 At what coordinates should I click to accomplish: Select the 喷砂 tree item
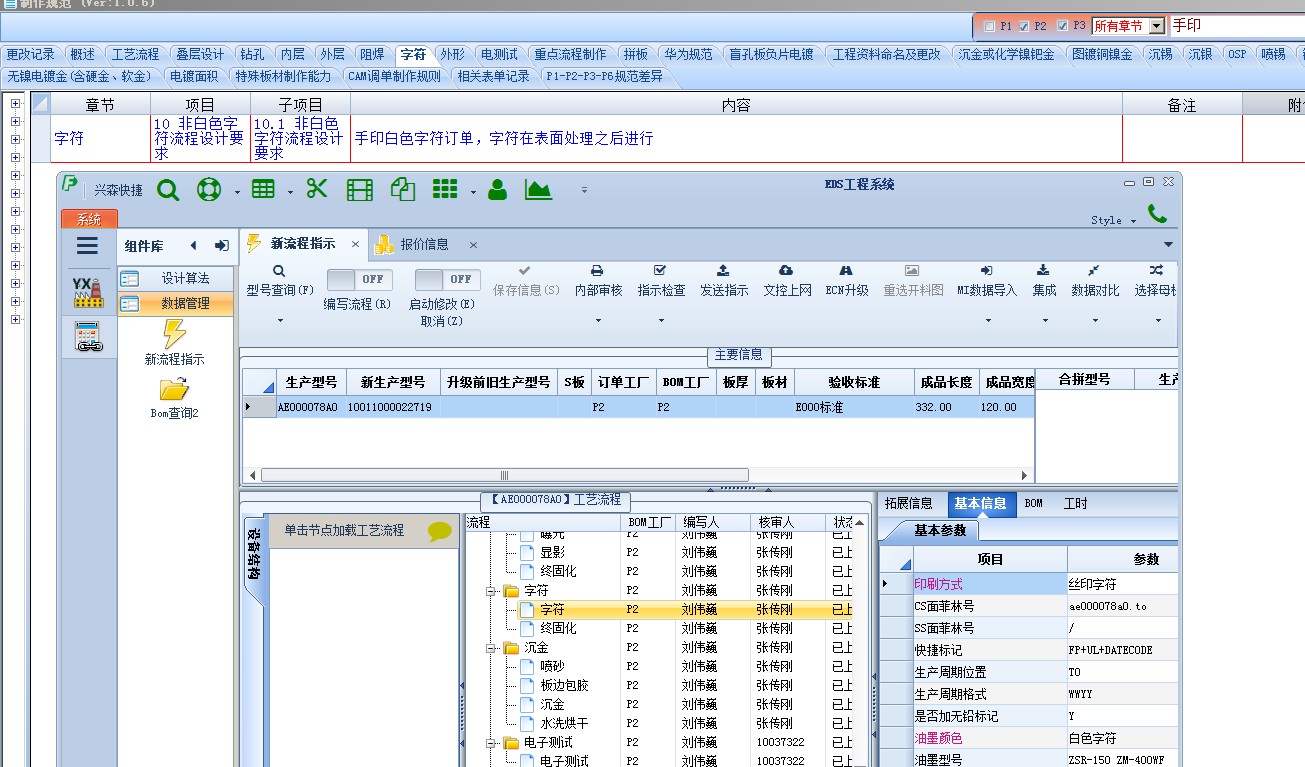pyautogui.click(x=552, y=666)
